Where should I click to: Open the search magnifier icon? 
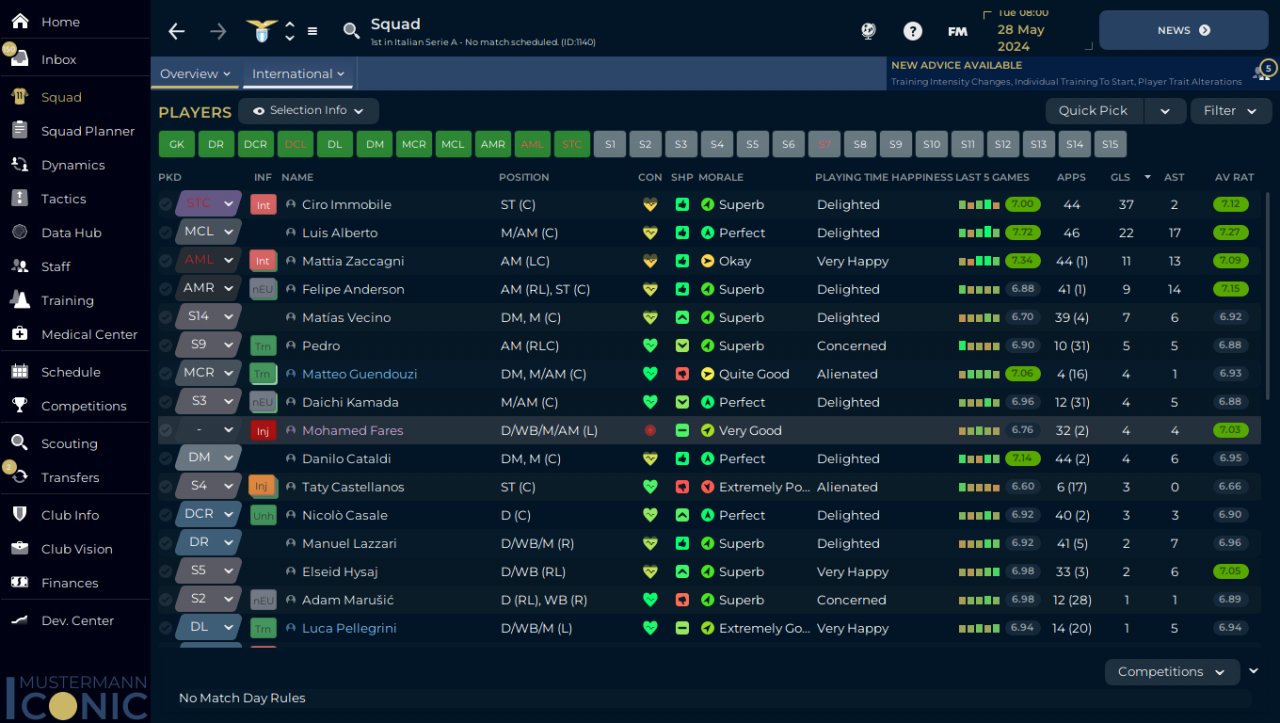pyautogui.click(x=351, y=31)
